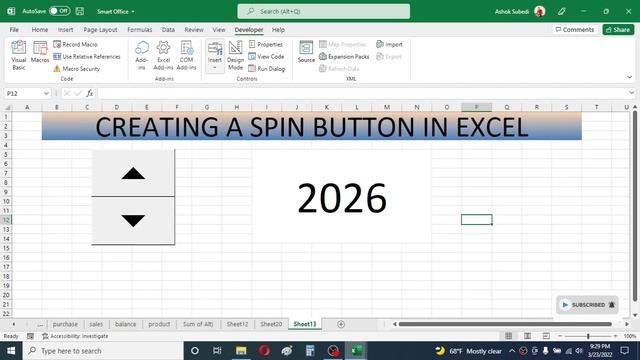640x360 pixels.
Task: Click Import XML data
Action: pyautogui.click(x=389, y=44)
